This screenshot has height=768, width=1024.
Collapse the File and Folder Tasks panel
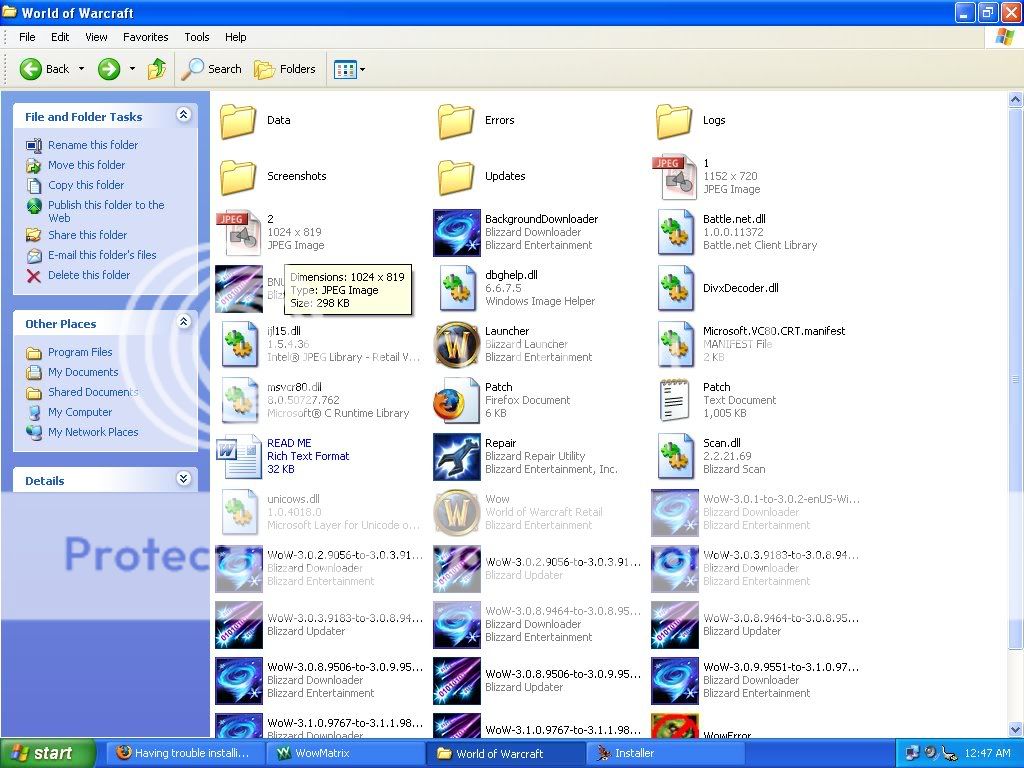pyautogui.click(x=183, y=116)
